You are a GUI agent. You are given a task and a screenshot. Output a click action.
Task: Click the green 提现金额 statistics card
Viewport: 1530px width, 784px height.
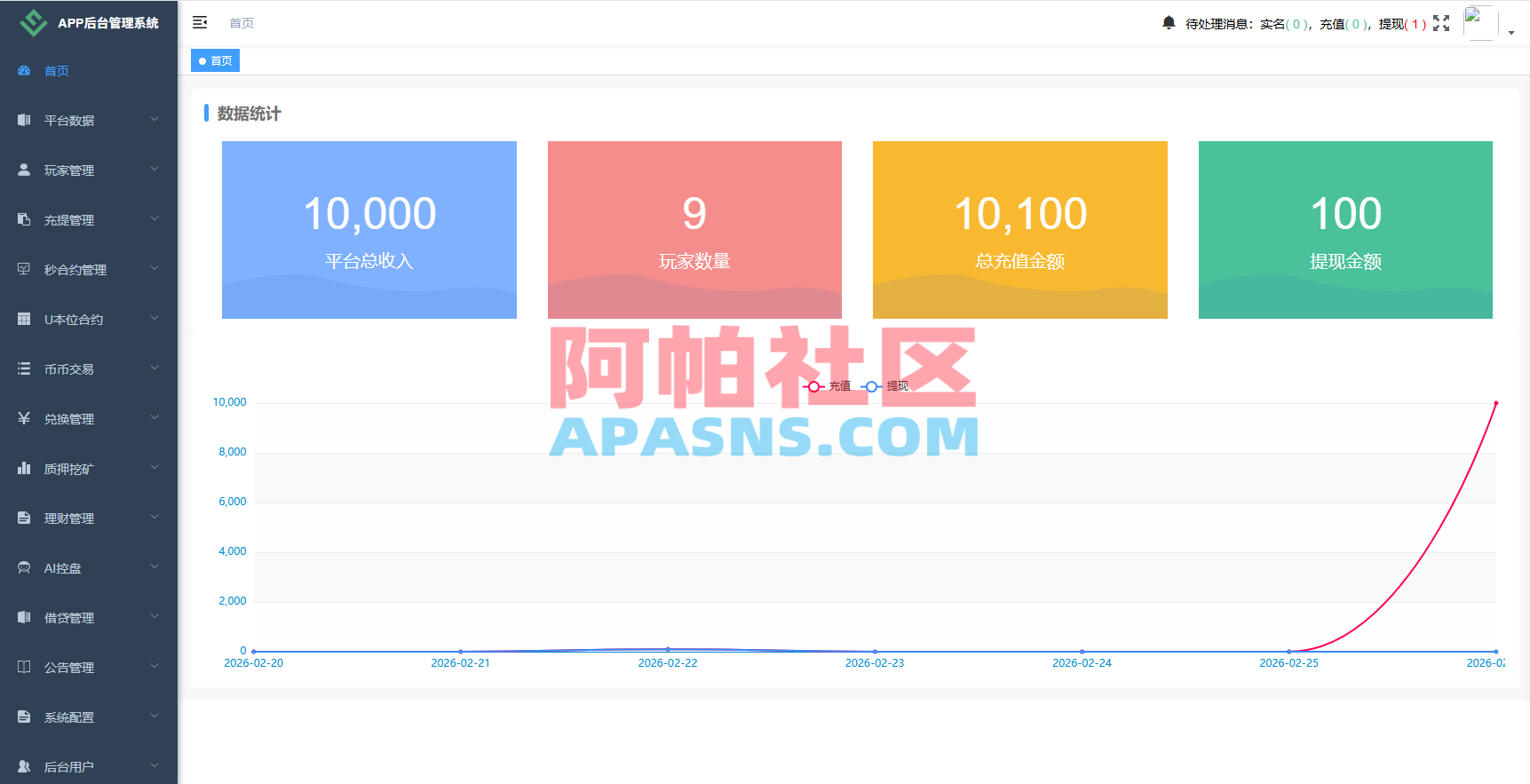[1345, 230]
